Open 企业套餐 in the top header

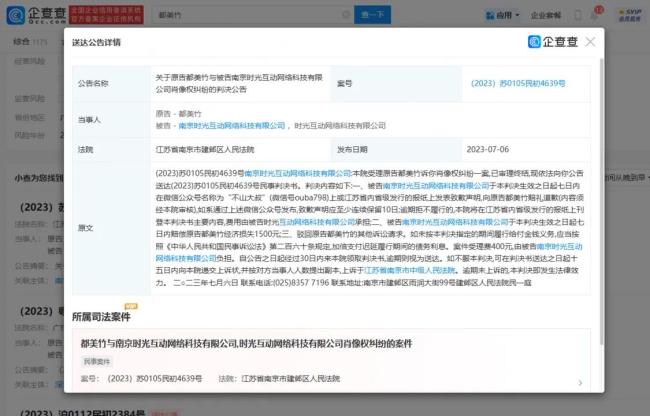pyautogui.click(x=546, y=15)
